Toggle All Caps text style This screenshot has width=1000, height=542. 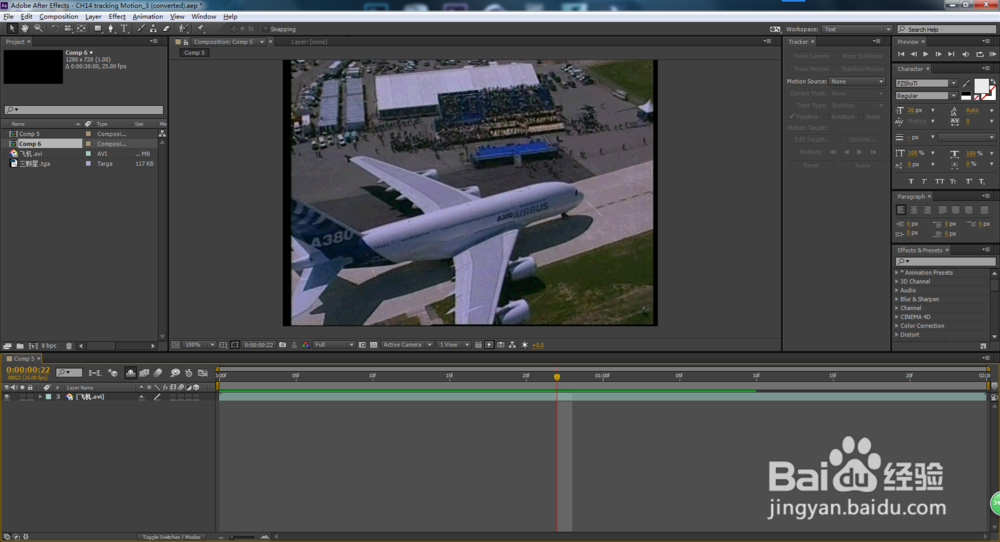pos(939,182)
